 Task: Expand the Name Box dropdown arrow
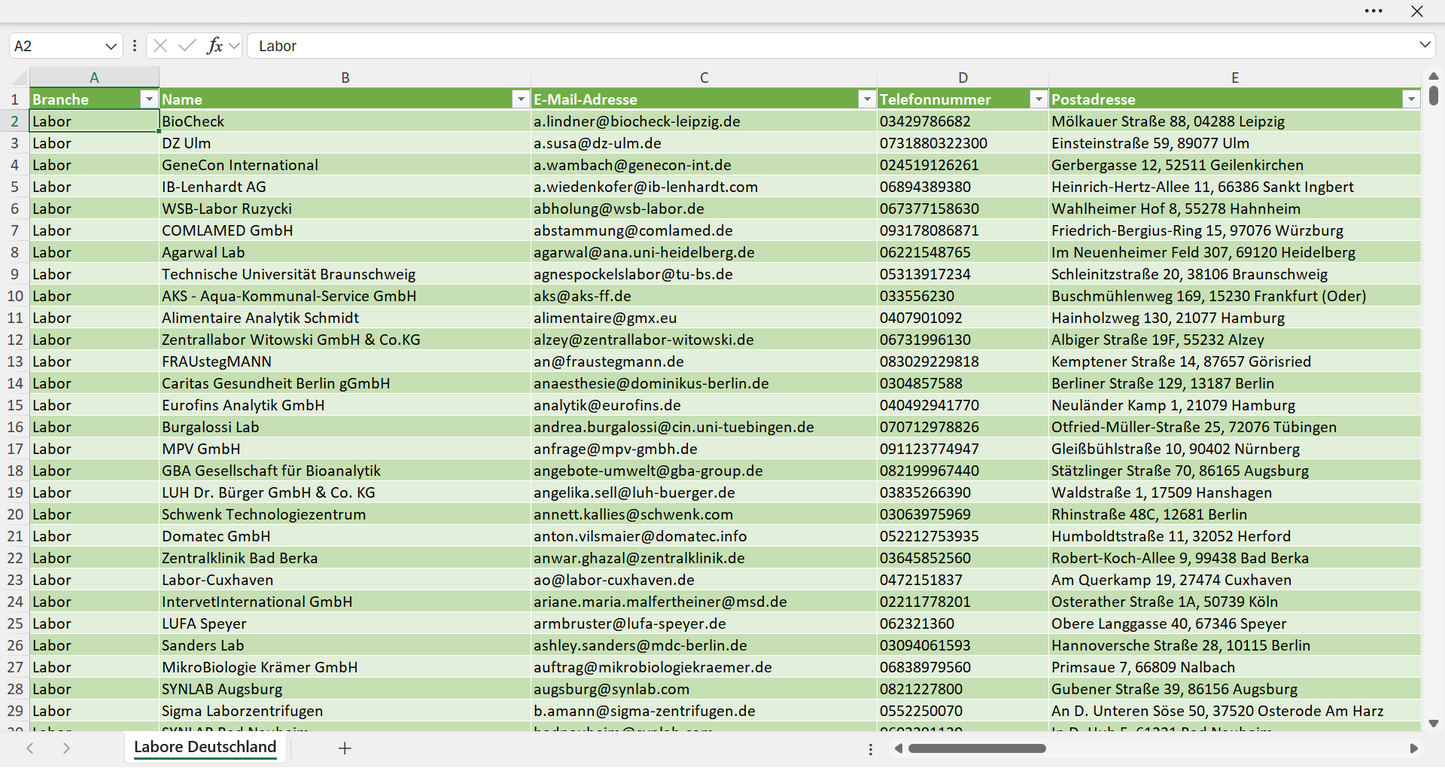[111, 46]
